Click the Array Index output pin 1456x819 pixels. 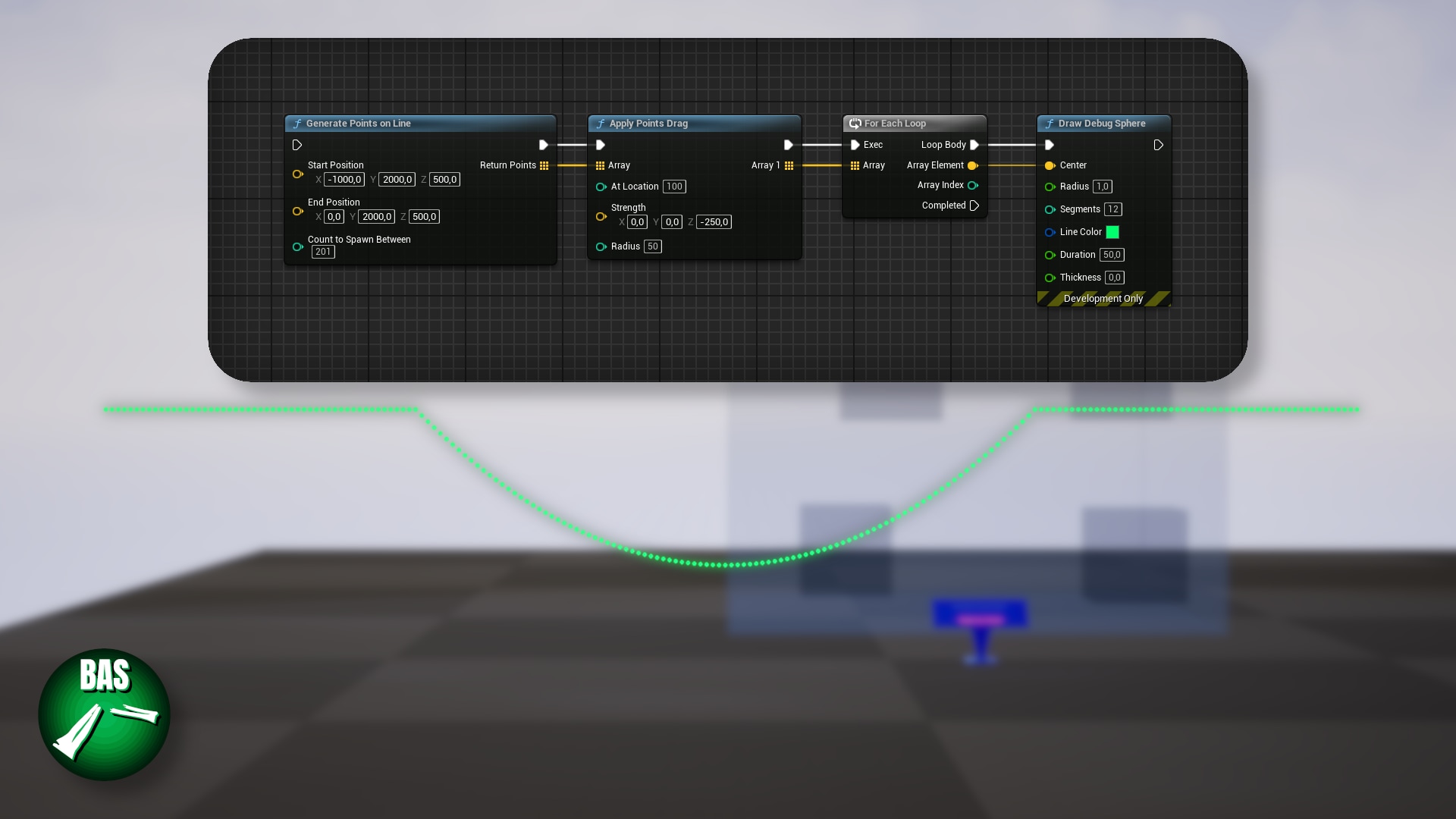click(x=974, y=185)
